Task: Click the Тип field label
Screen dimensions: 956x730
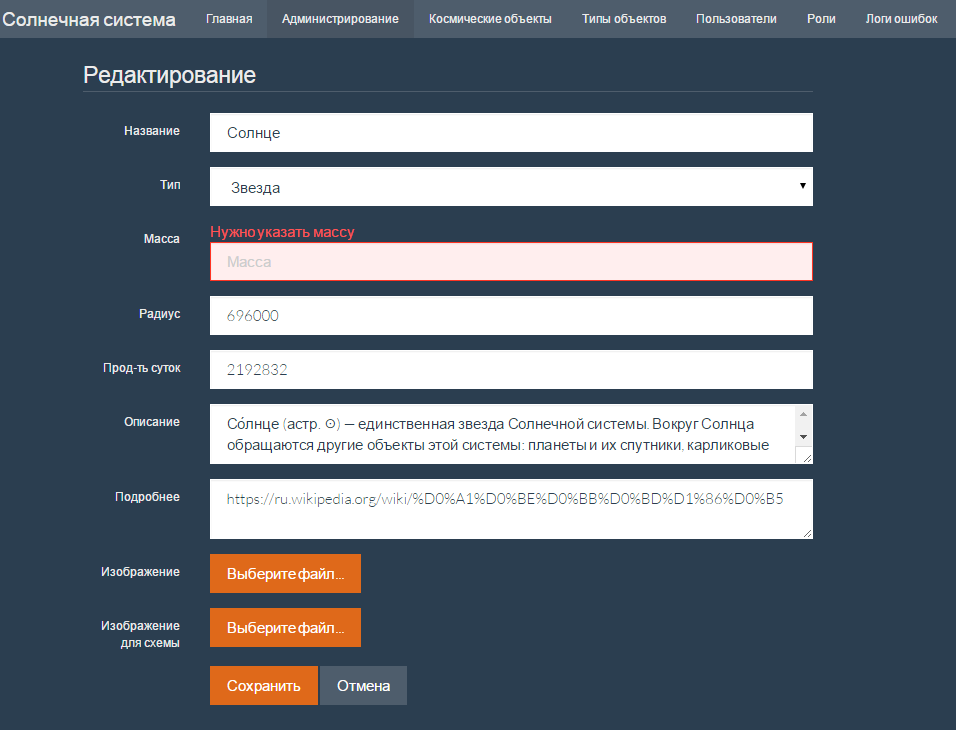Action: [170, 185]
